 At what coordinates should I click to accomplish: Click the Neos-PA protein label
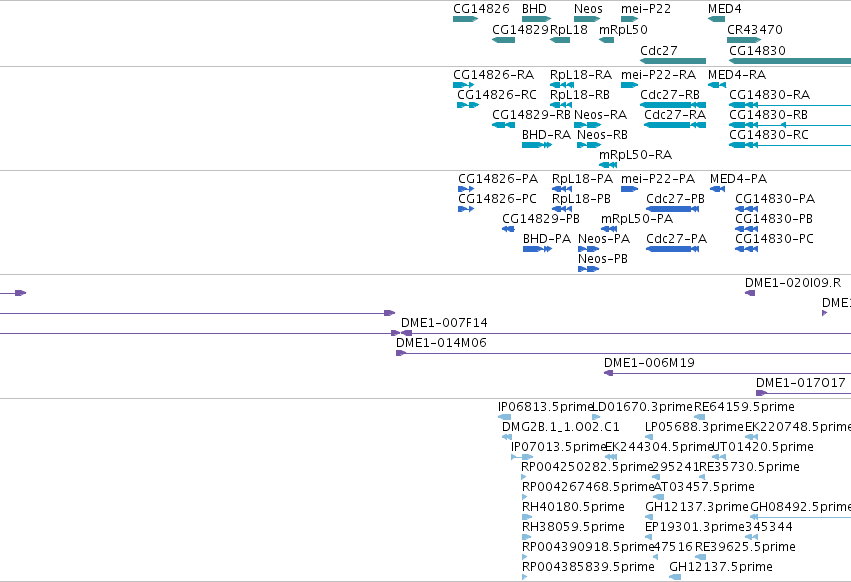(604, 239)
